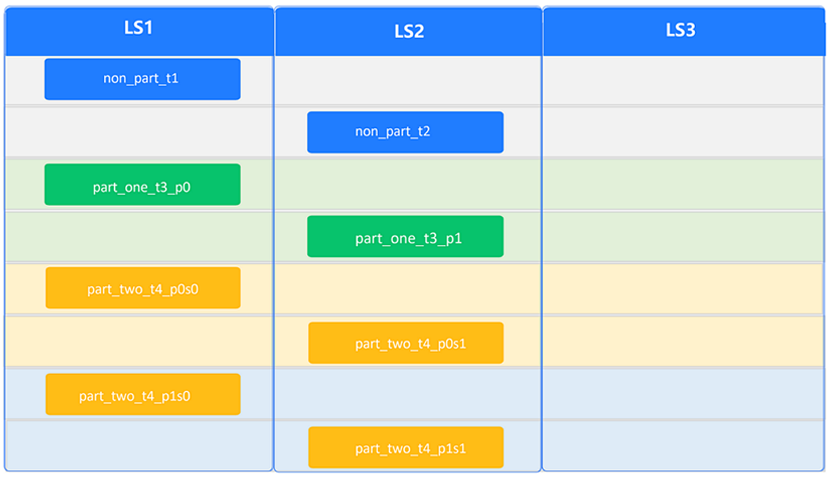Select the non_part_t2 blue block
Viewport: 830px width, 478px height.
pyautogui.click(x=405, y=132)
